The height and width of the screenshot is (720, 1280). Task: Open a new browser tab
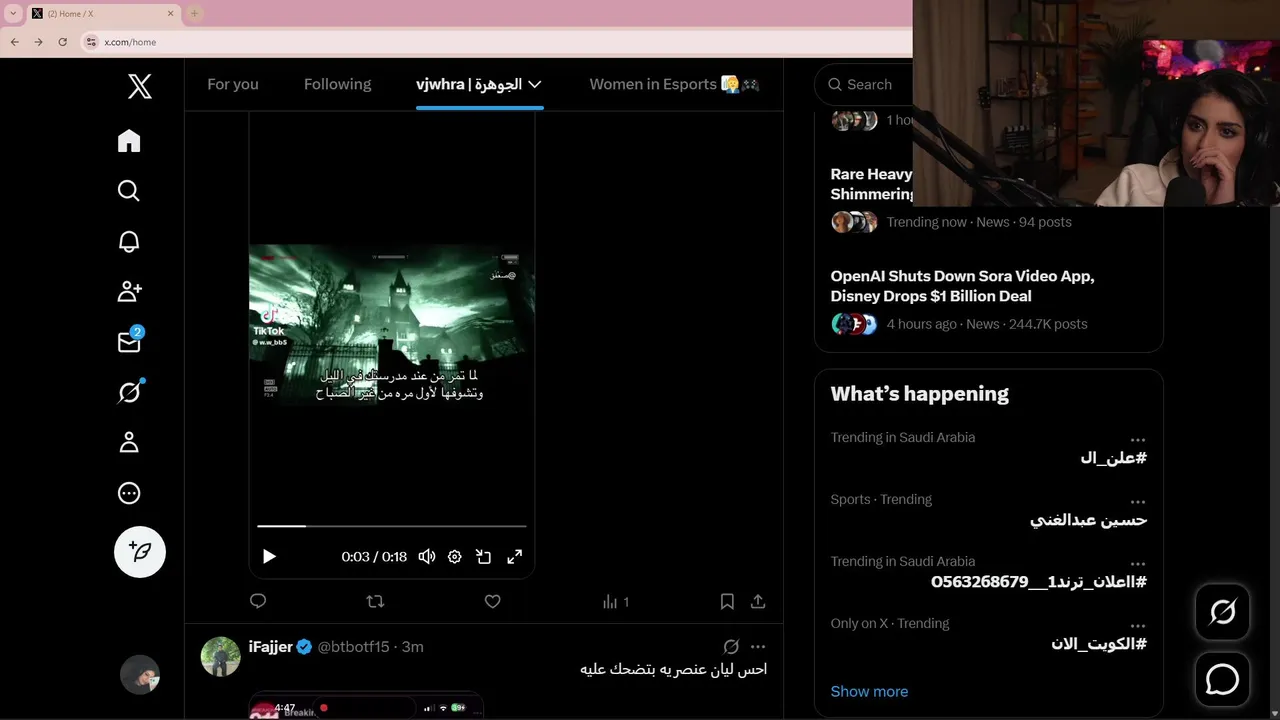click(x=195, y=13)
